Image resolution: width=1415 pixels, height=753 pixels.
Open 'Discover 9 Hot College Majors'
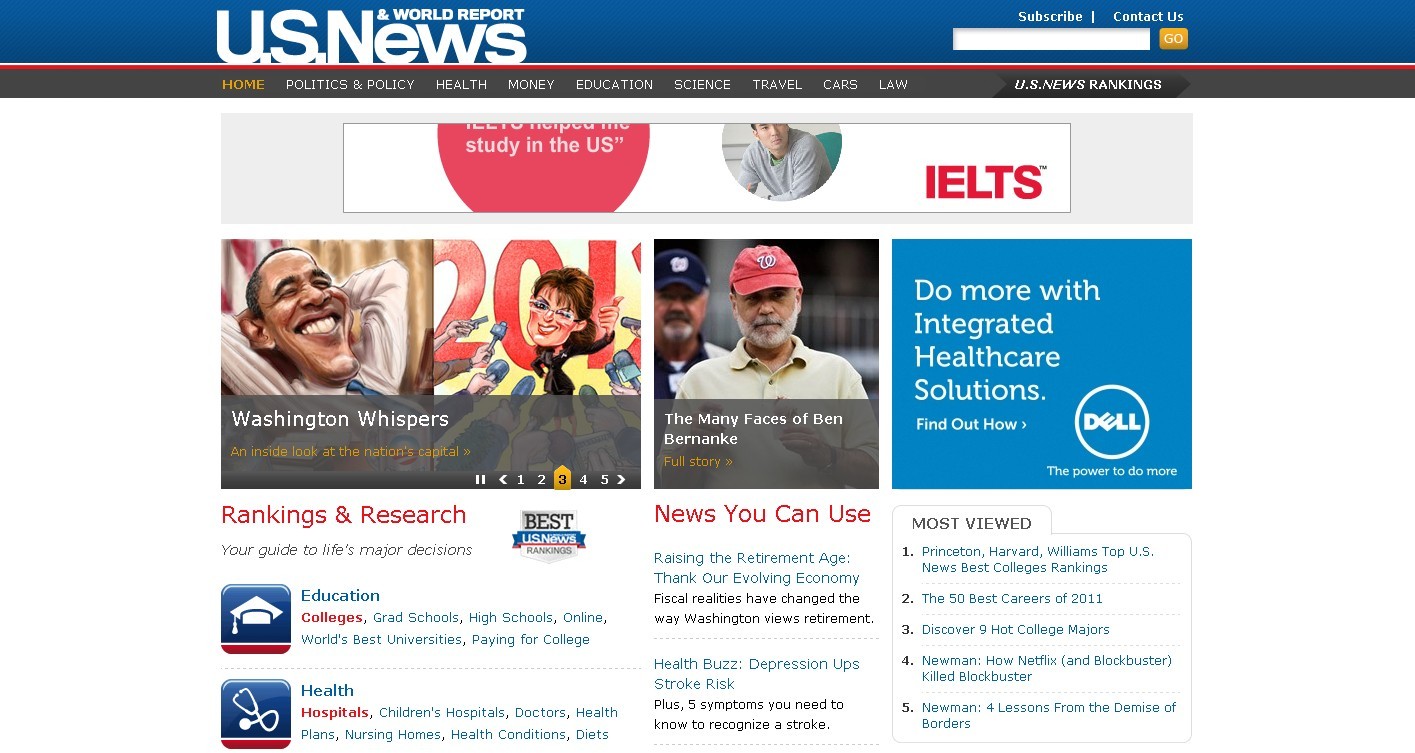click(1016, 629)
